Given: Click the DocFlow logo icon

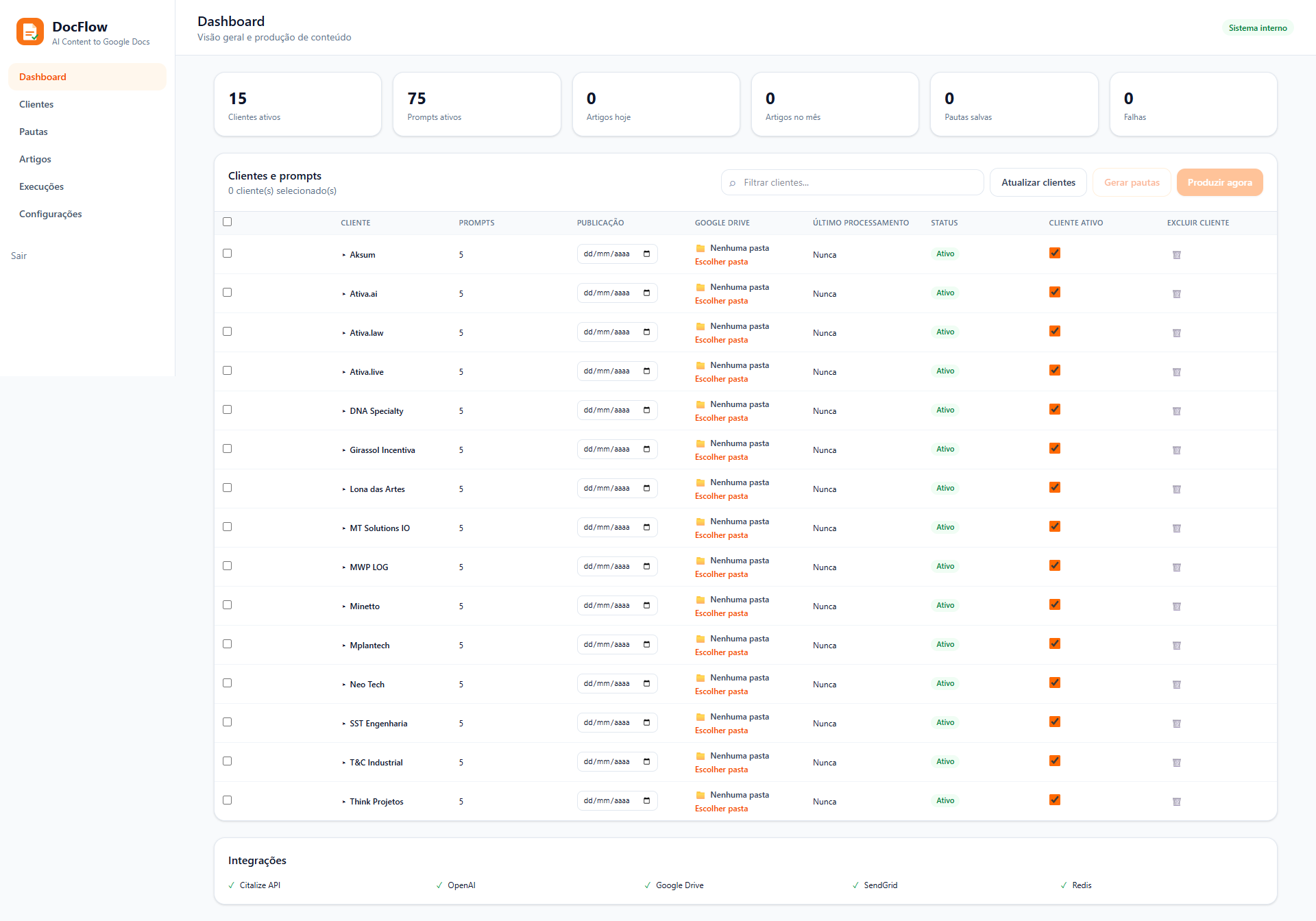Looking at the screenshot, I should coord(30,32).
